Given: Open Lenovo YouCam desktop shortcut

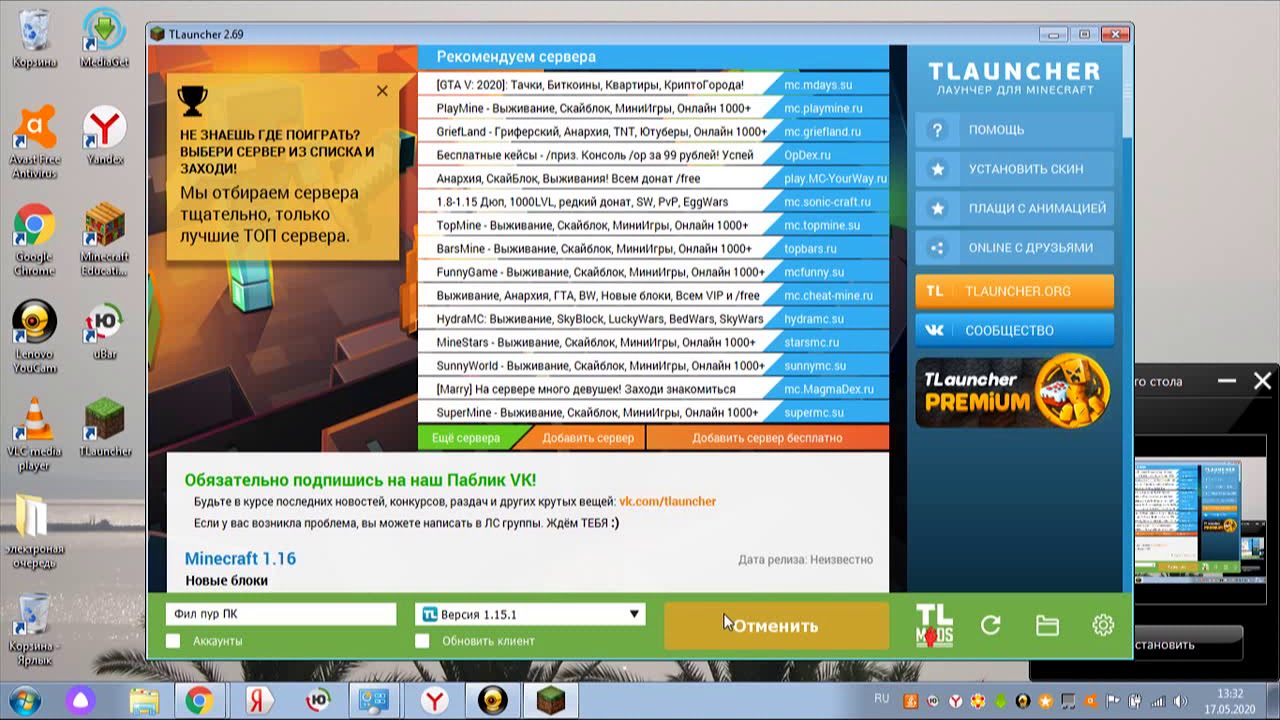Looking at the screenshot, I should (x=34, y=337).
